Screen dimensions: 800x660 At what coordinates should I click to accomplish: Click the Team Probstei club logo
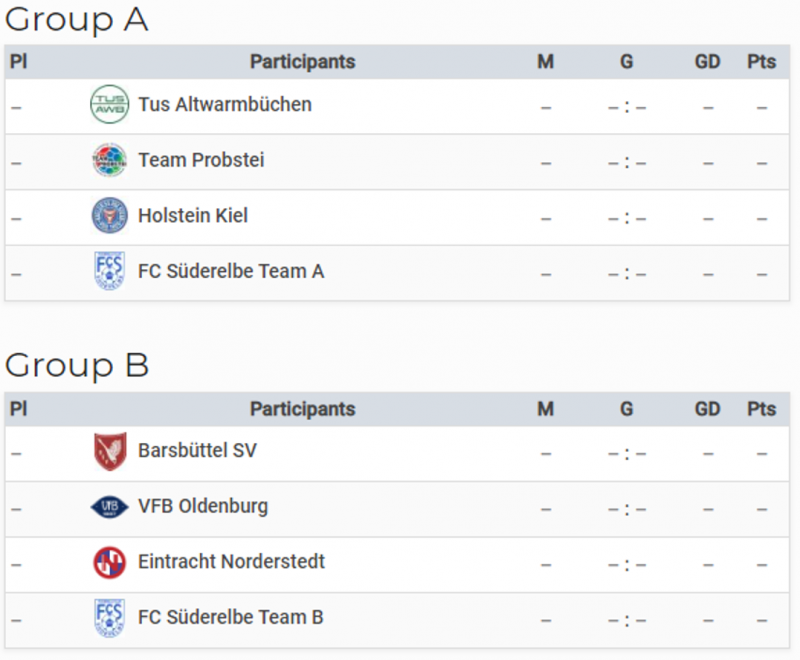point(109,160)
